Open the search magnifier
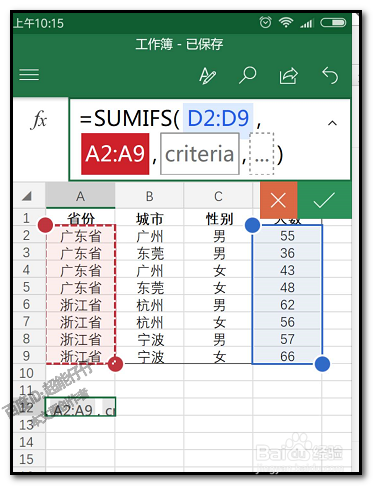The image size is (373, 486). 248,75
